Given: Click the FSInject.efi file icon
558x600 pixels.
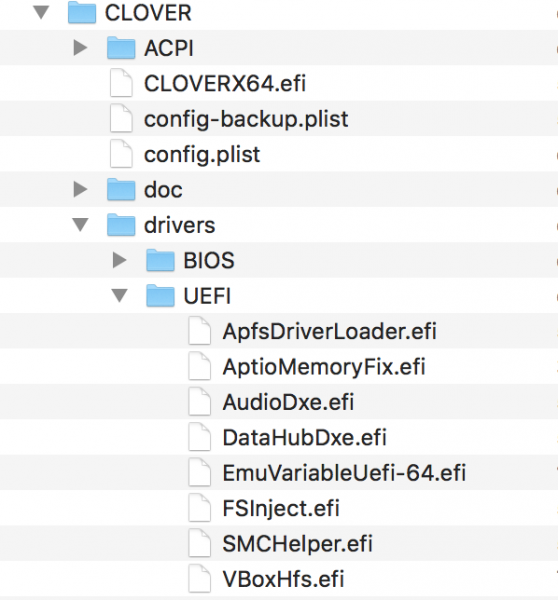Looking at the screenshot, I should pos(200,508).
